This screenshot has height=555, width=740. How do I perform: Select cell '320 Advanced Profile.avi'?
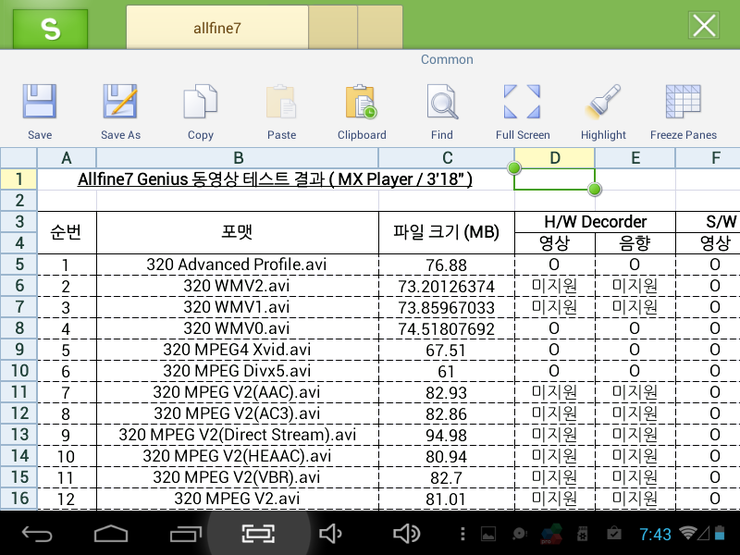pyautogui.click(x=237, y=264)
